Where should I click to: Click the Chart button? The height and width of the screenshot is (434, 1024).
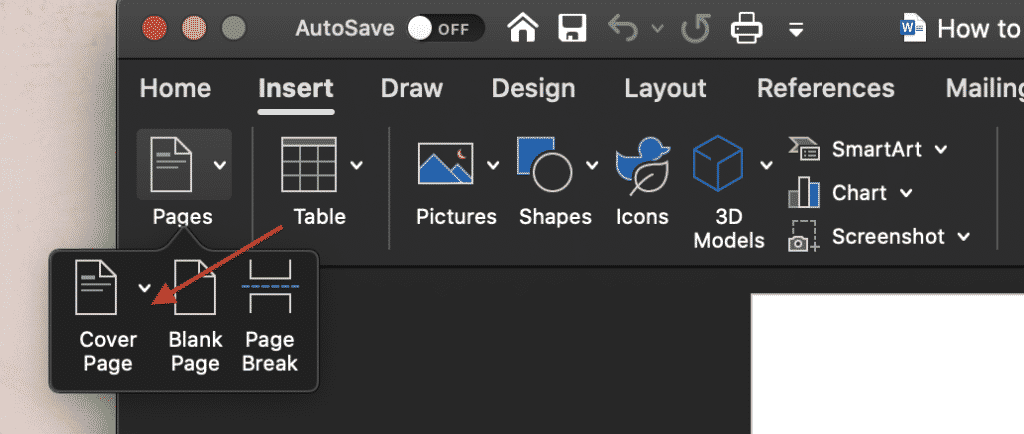tap(851, 192)
